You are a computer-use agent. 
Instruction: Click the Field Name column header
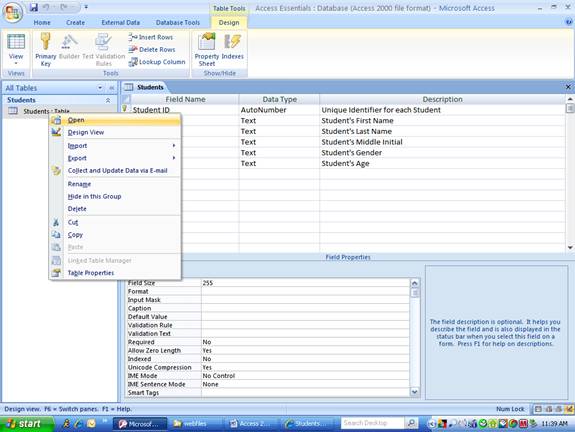[x=185, y=99]
